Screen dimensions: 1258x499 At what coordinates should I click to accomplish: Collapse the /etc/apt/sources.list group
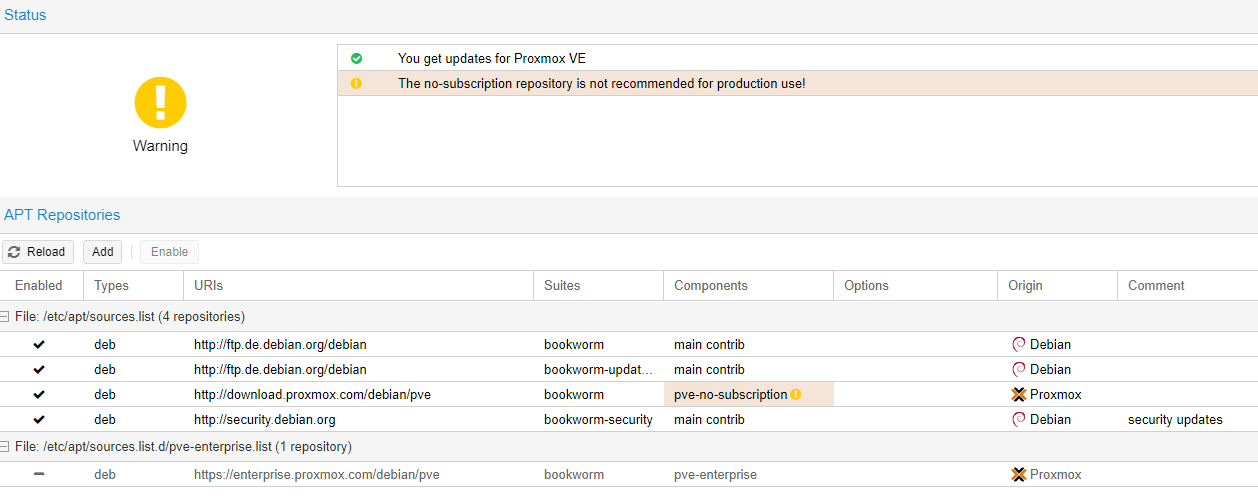[5, 316]
